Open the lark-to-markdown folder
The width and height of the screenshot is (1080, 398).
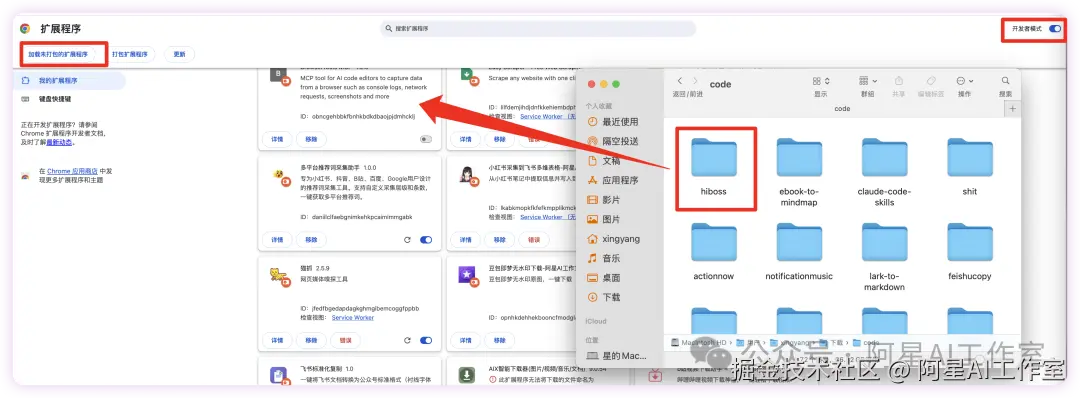point(884,243)
